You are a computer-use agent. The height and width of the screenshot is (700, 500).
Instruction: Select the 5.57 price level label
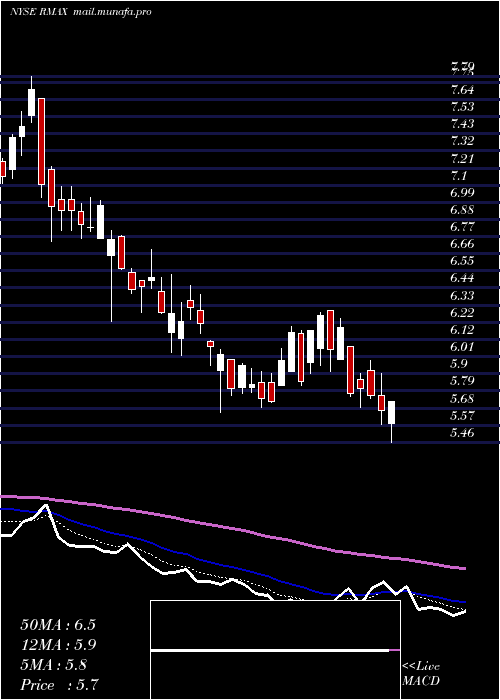(462, 416)
